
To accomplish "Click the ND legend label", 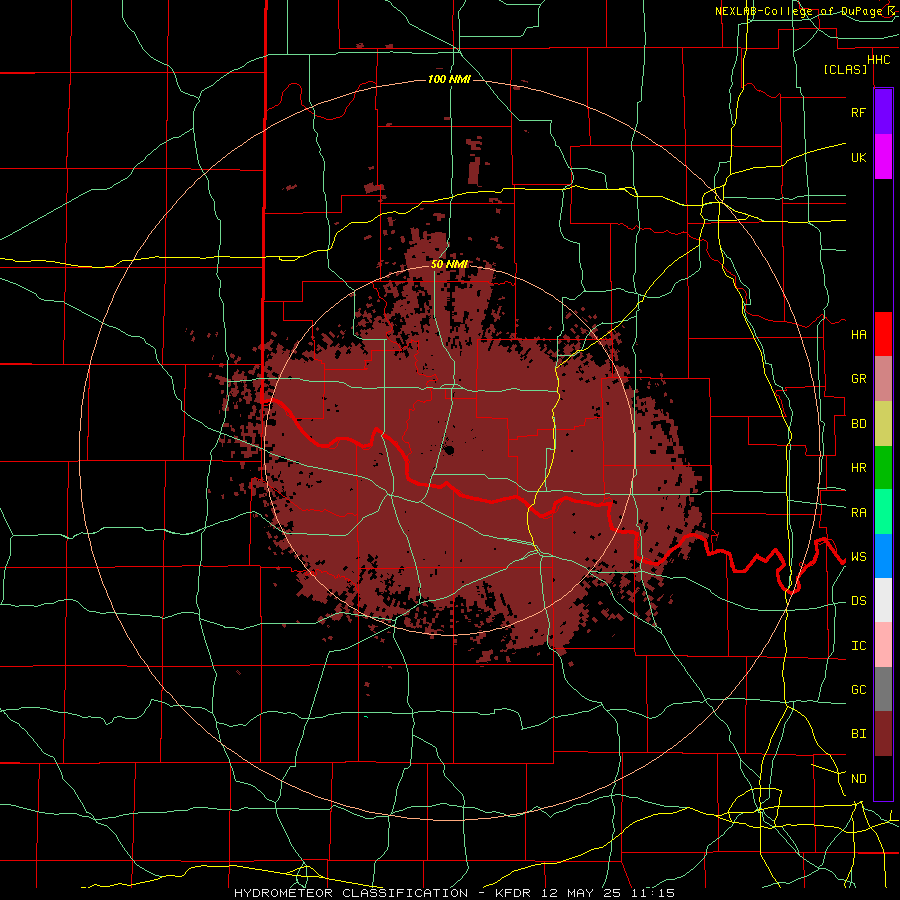I will [858, 779].
